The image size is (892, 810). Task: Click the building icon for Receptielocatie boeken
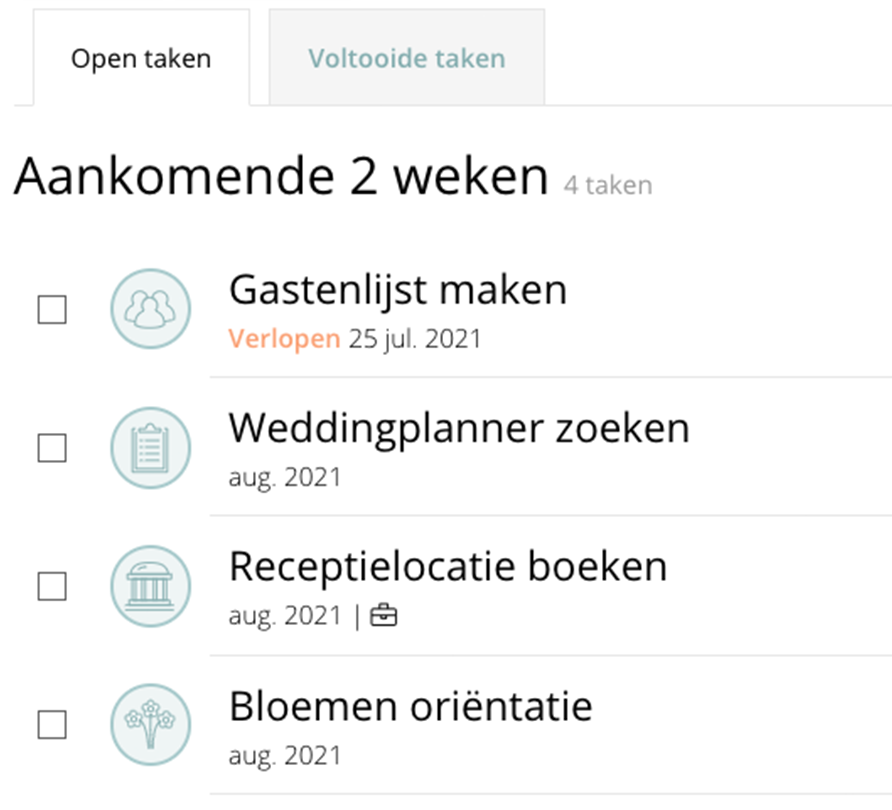click(x=149, y=586)
